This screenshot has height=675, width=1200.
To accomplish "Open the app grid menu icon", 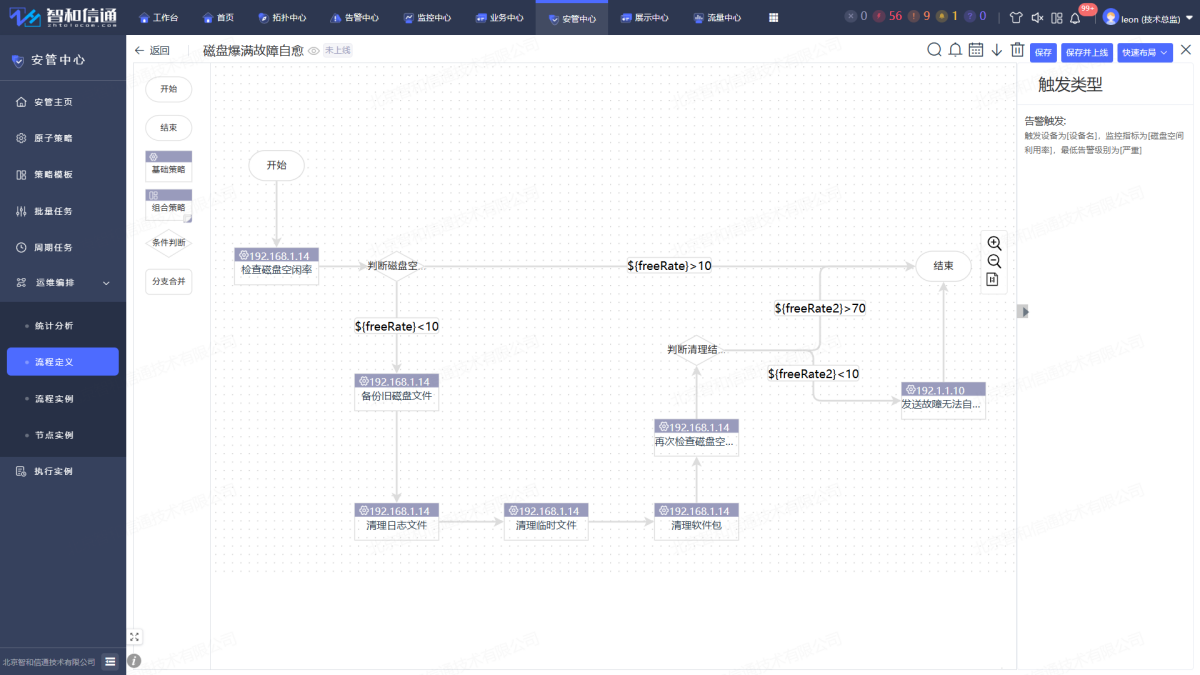I will [773, 18].
